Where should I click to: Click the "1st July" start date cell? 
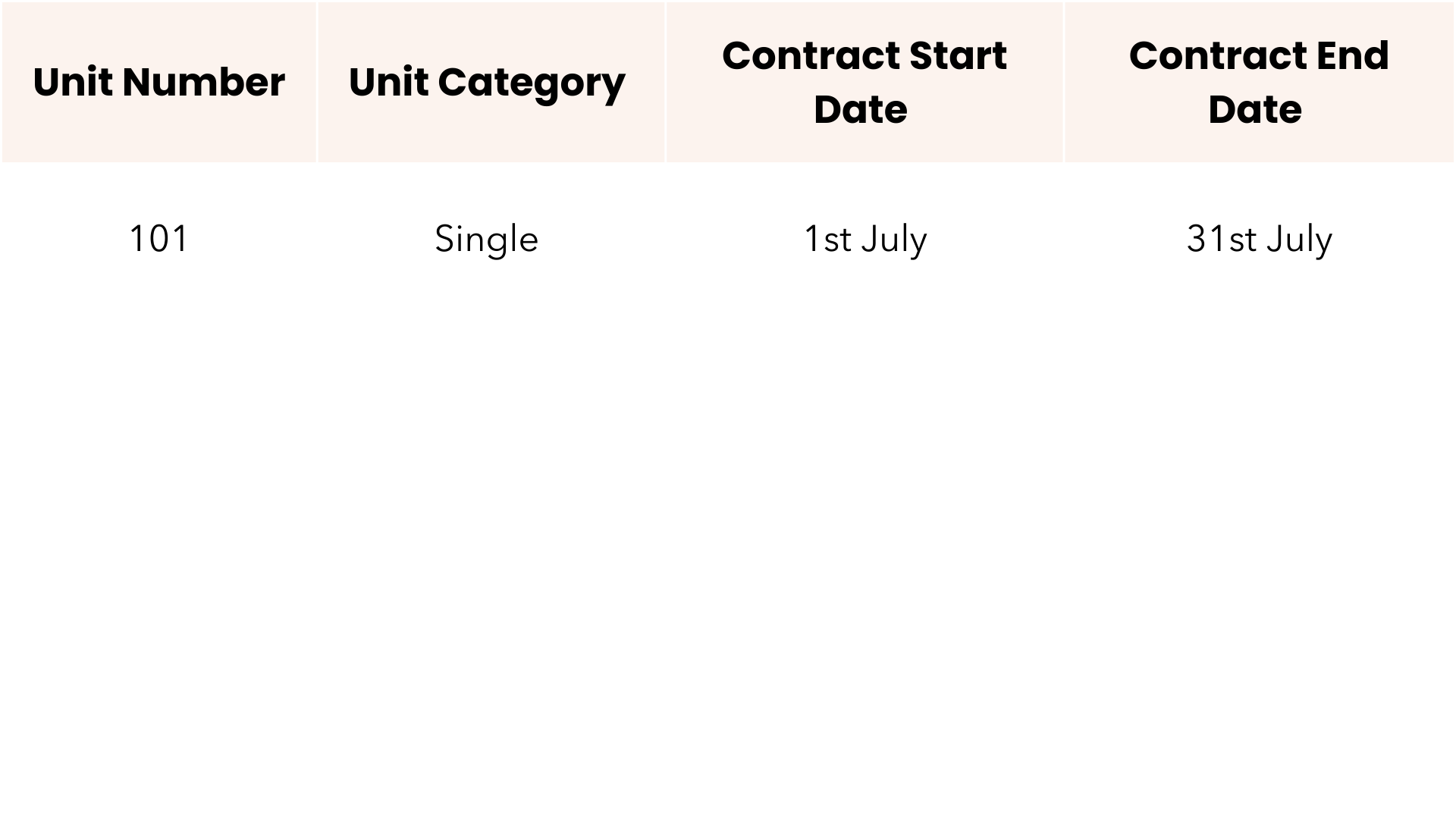point(864,239)
